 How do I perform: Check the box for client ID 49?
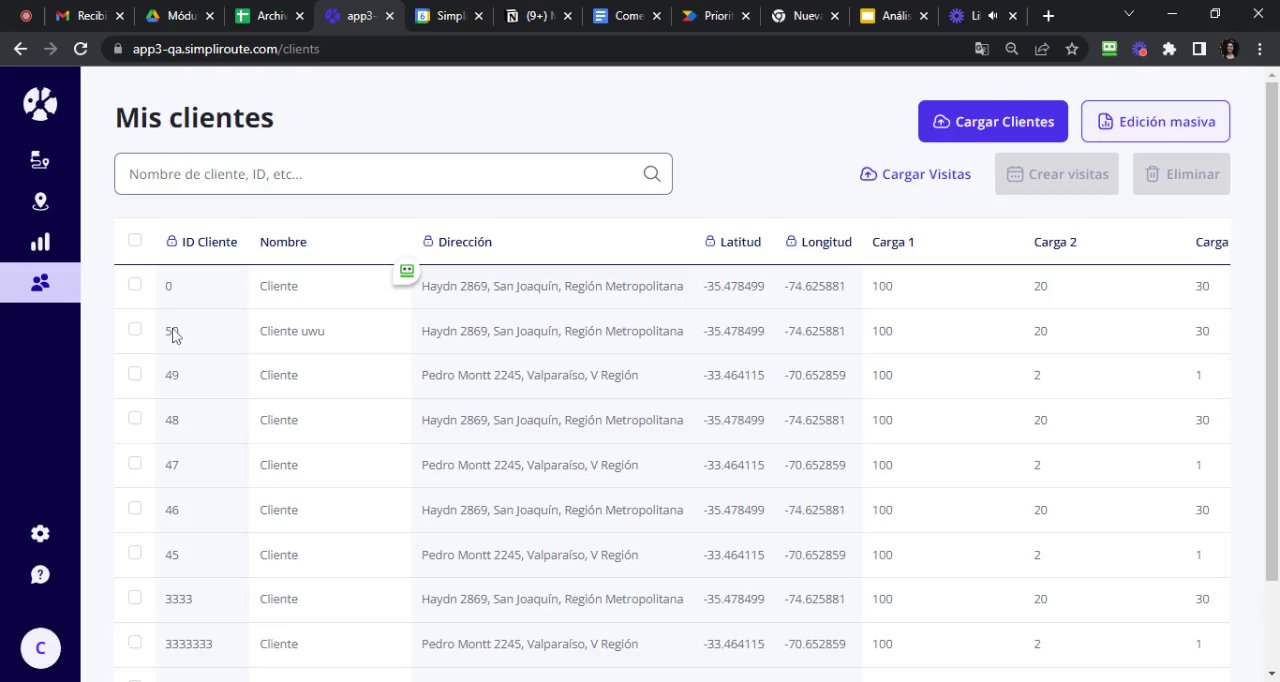pos(135,374)
